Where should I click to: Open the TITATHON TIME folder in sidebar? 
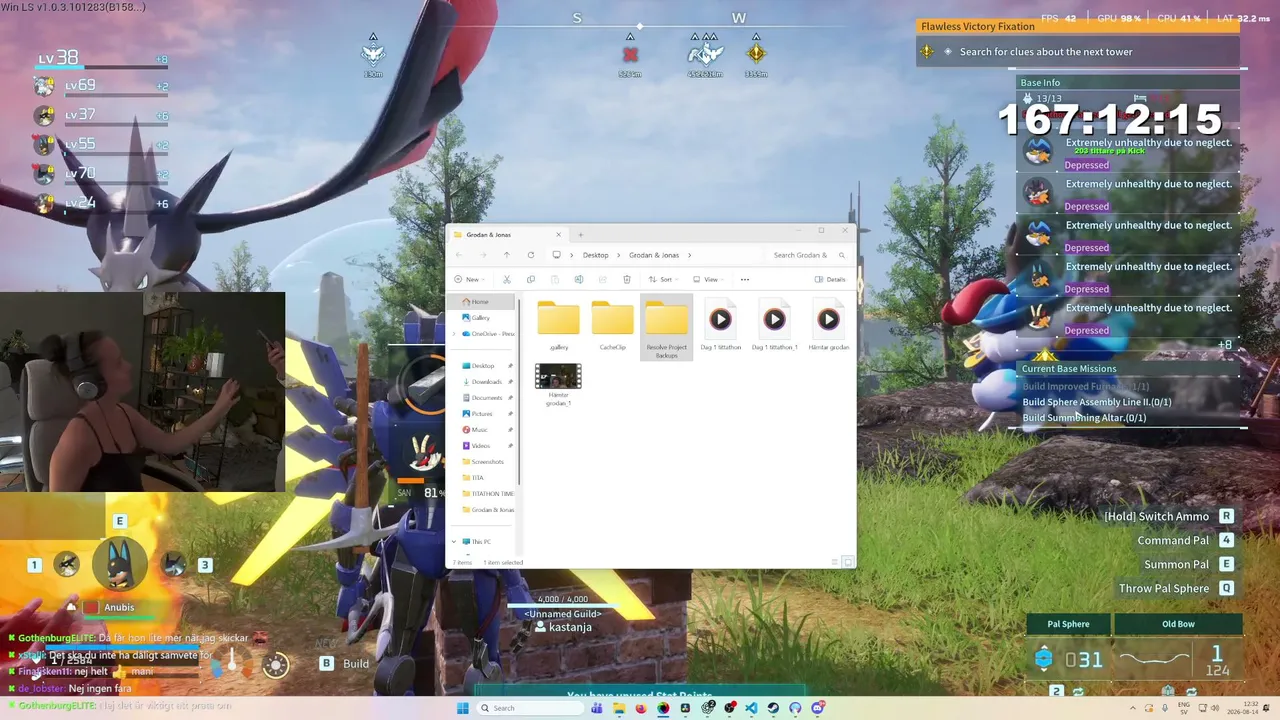coord(488,494)
